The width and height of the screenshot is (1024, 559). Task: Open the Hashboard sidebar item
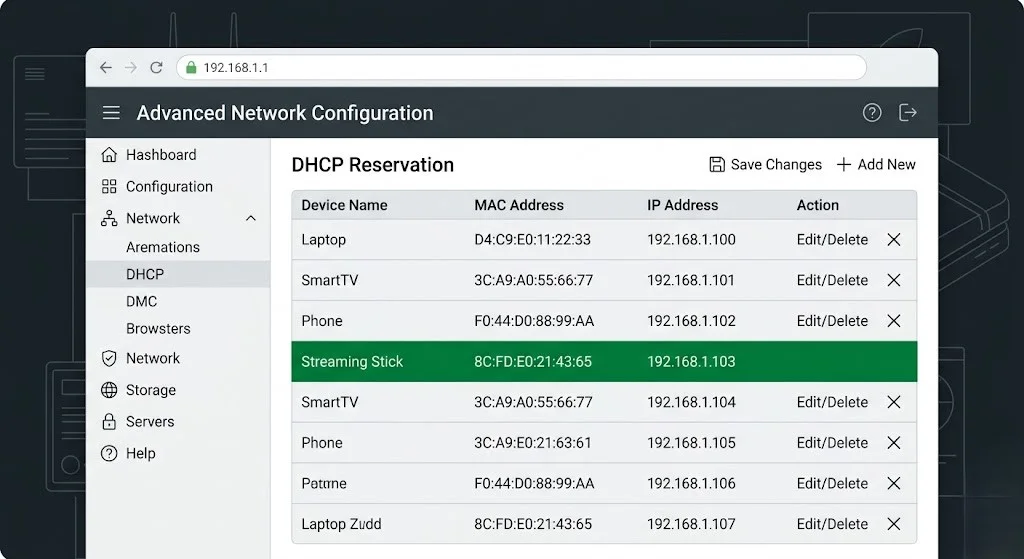pos(161,155)
